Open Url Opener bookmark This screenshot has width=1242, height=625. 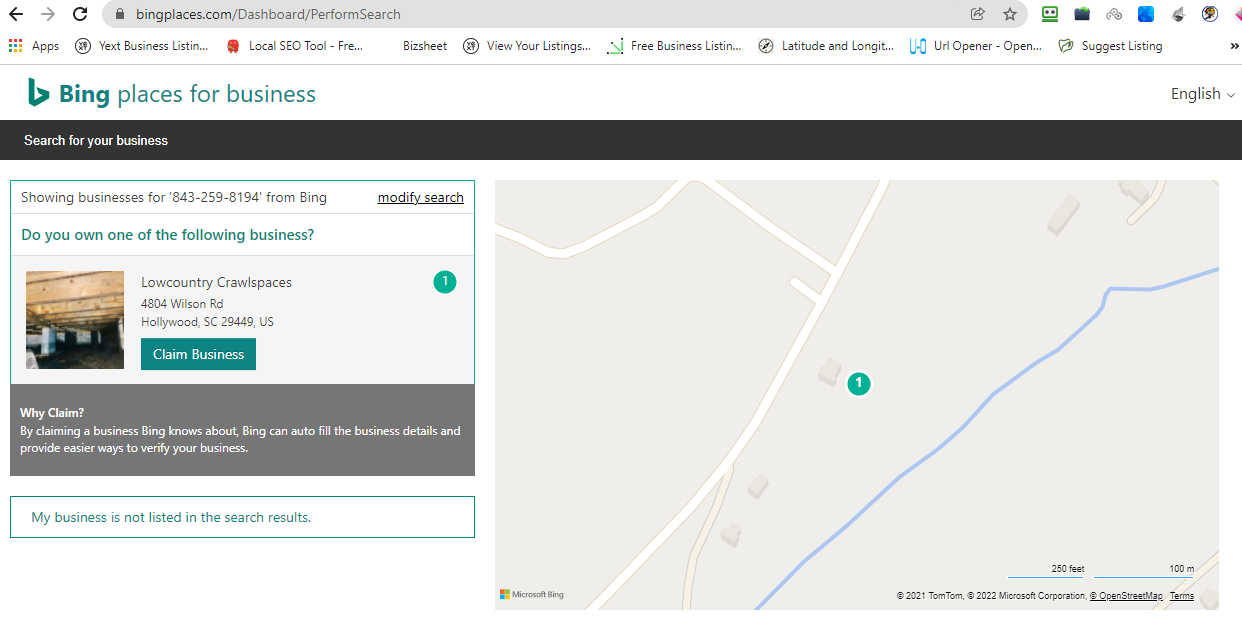(976, 46)
